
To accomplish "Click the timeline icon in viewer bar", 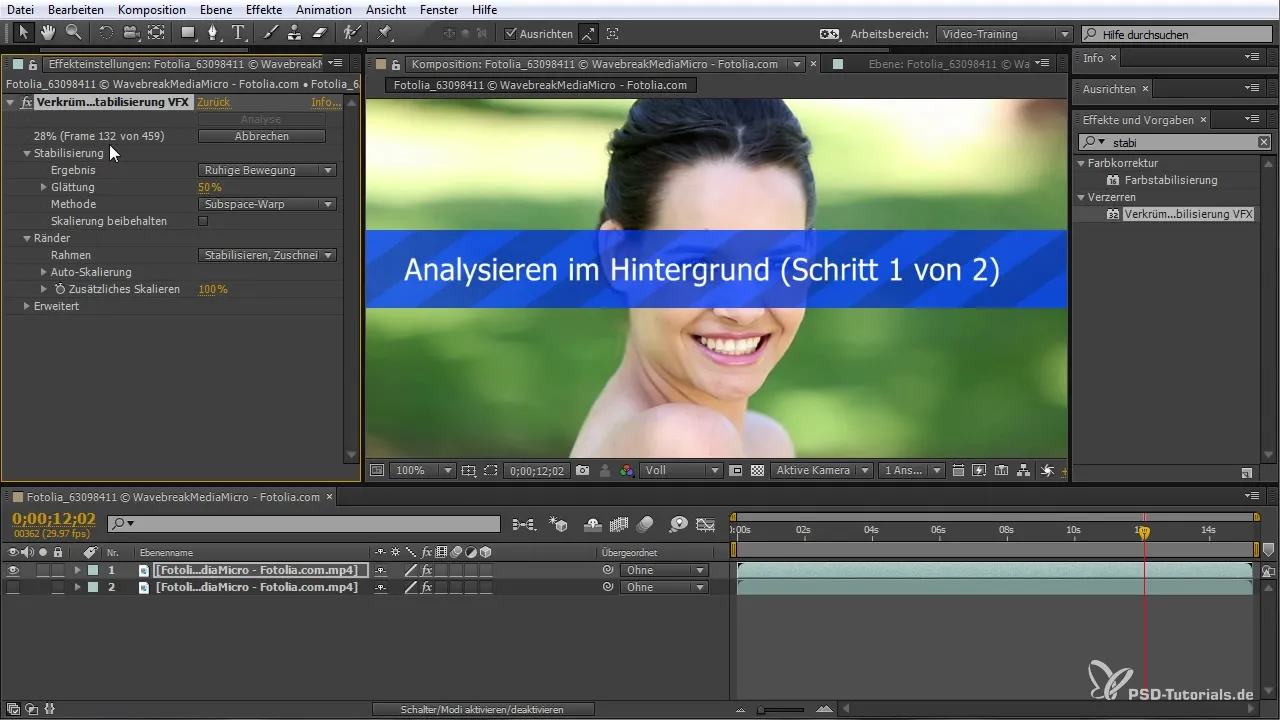I will coord(1002,470).
